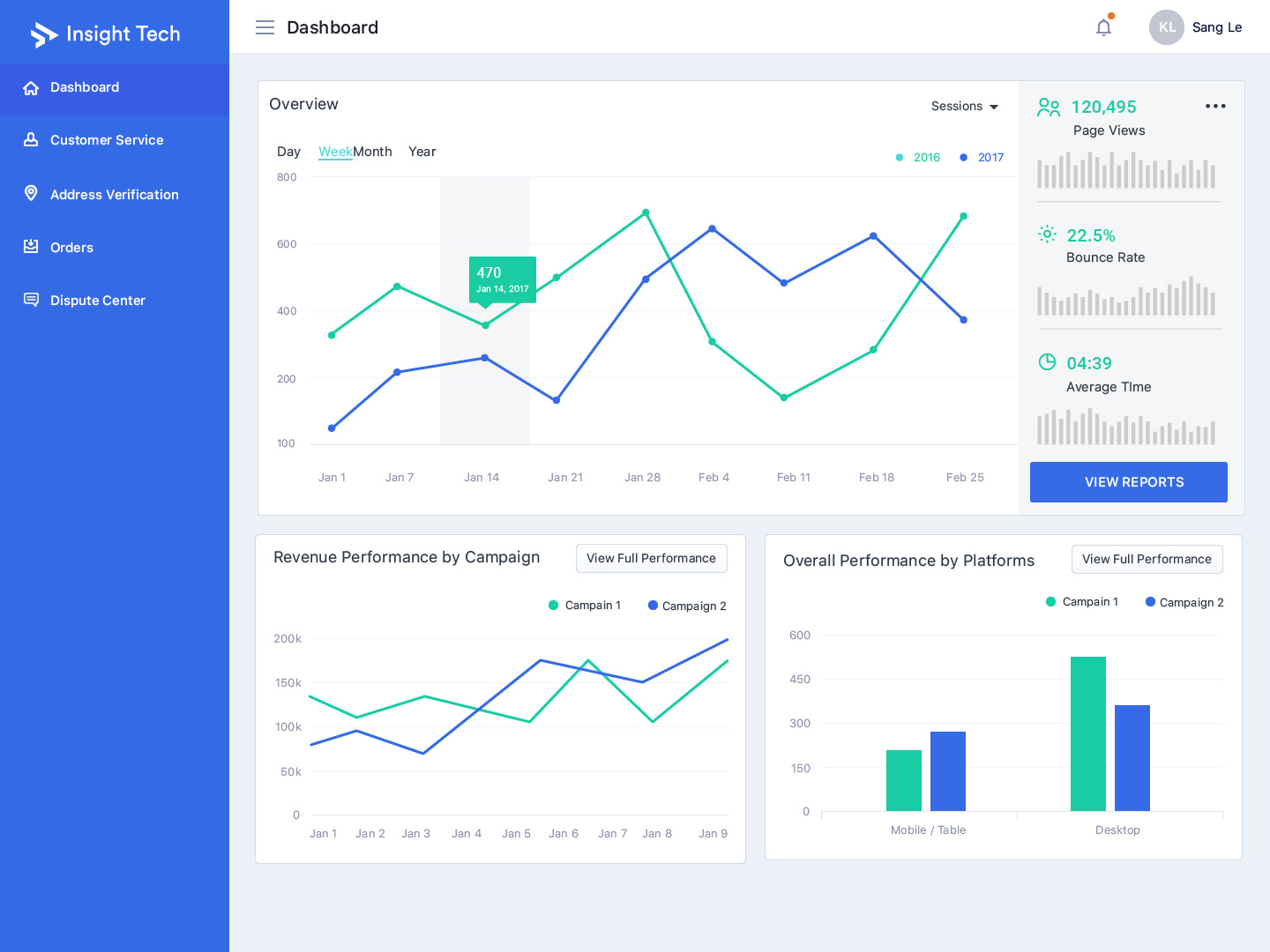Toggle the 2017 series in the Overview legend
The width and height of the screenshot is (1270, 952).
coord(982,157)
